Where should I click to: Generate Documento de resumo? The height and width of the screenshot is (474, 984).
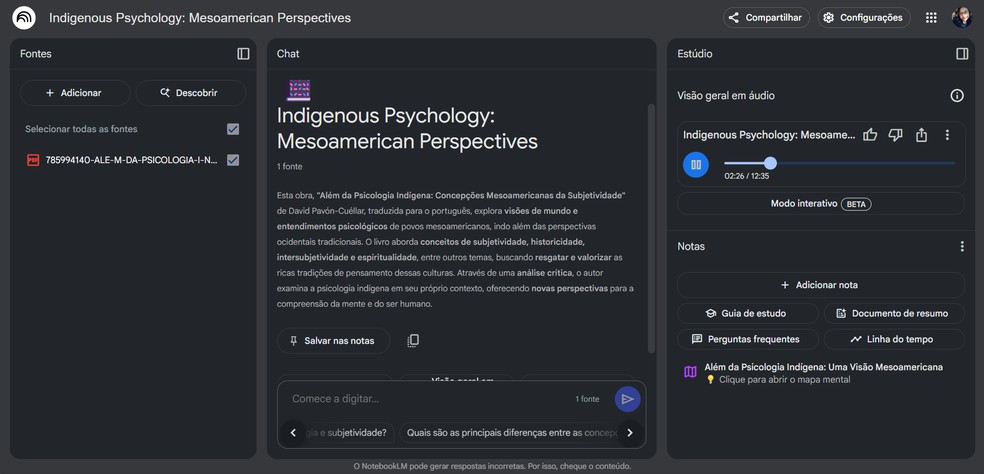click(x=894, y=313)
